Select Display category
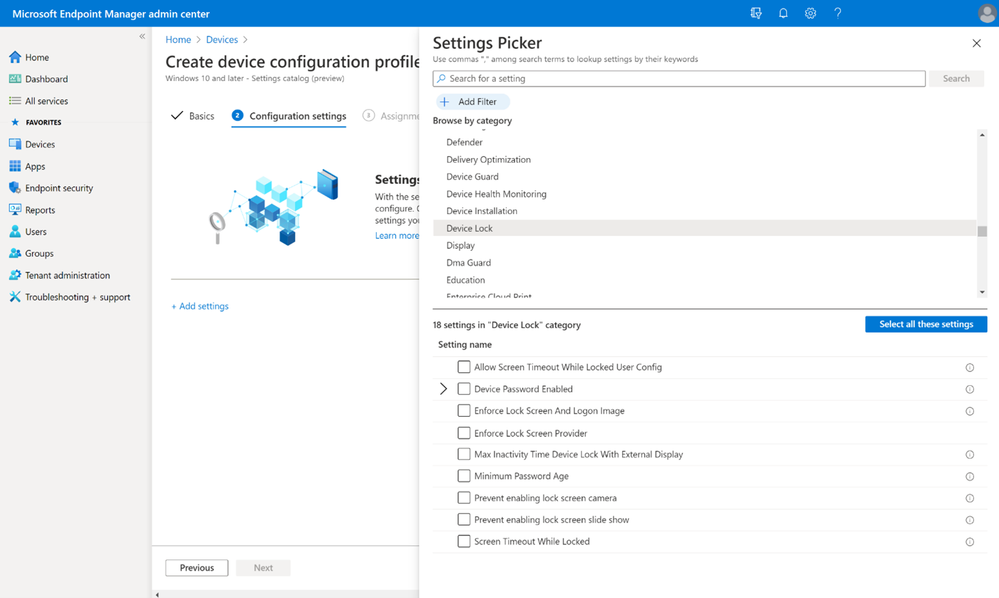Image resolution: width=999 pixels, height=598 pixels. [460, 245]
